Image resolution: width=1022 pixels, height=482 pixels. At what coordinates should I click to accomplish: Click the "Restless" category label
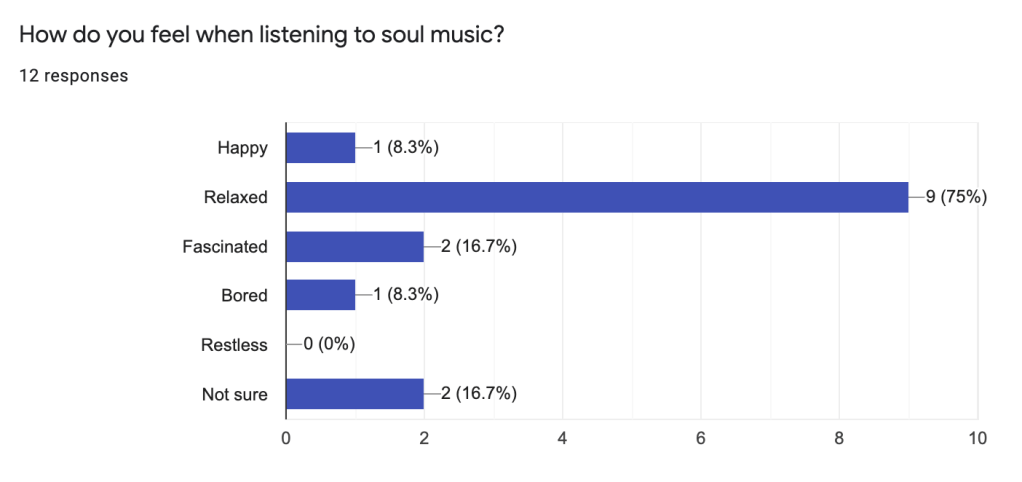pyautogui.click(x=234, y=345)
